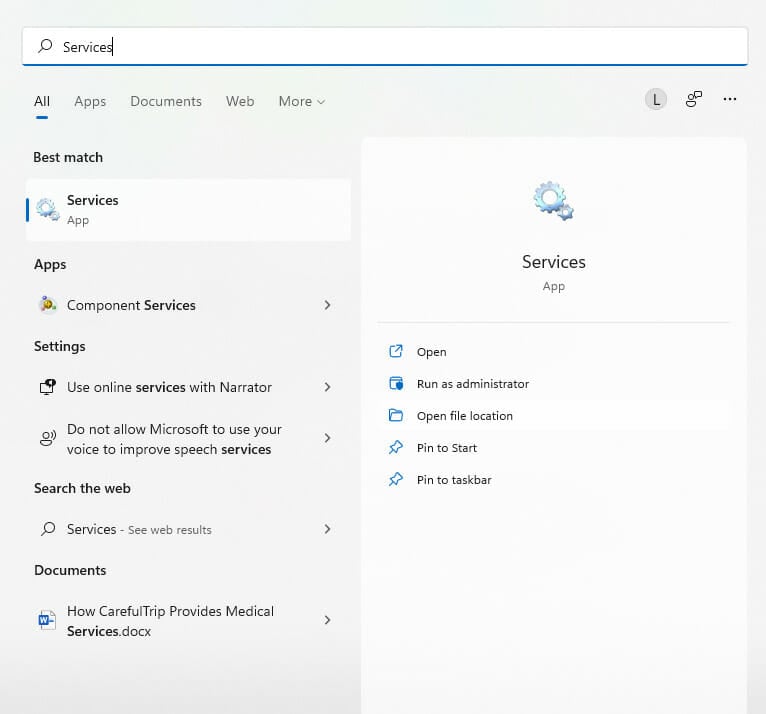Click the Services gear icon in Best match

click(x=47, y=209)
